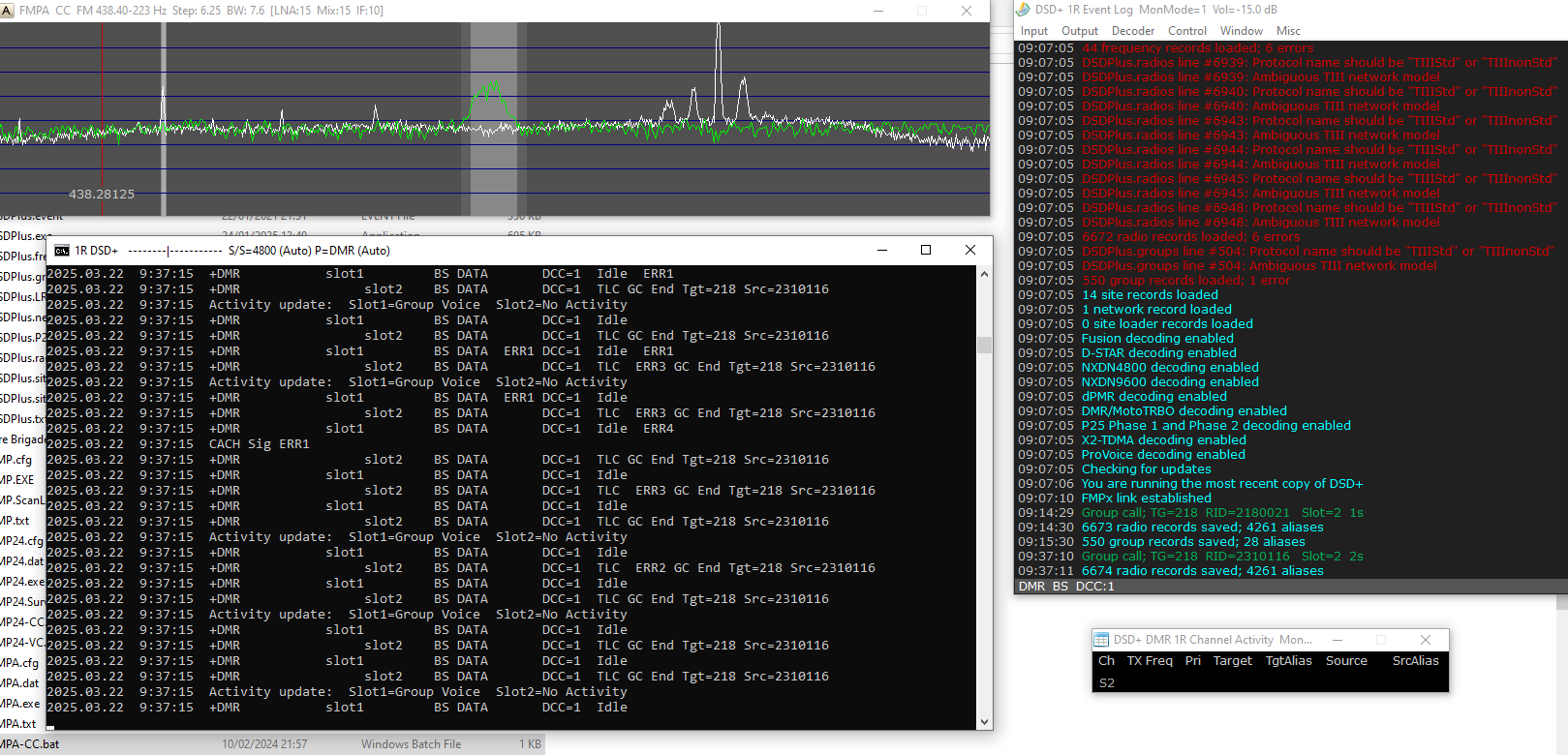Click the 'Windows Batch File' type cell
Viewport: 1568px width, 755px height.
(x=412, y=744)
